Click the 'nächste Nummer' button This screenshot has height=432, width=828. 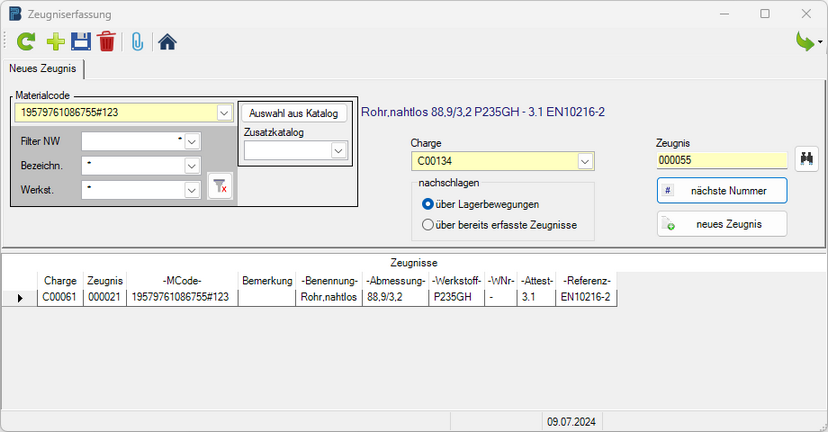pyautogui.click(x=722, y=190)
